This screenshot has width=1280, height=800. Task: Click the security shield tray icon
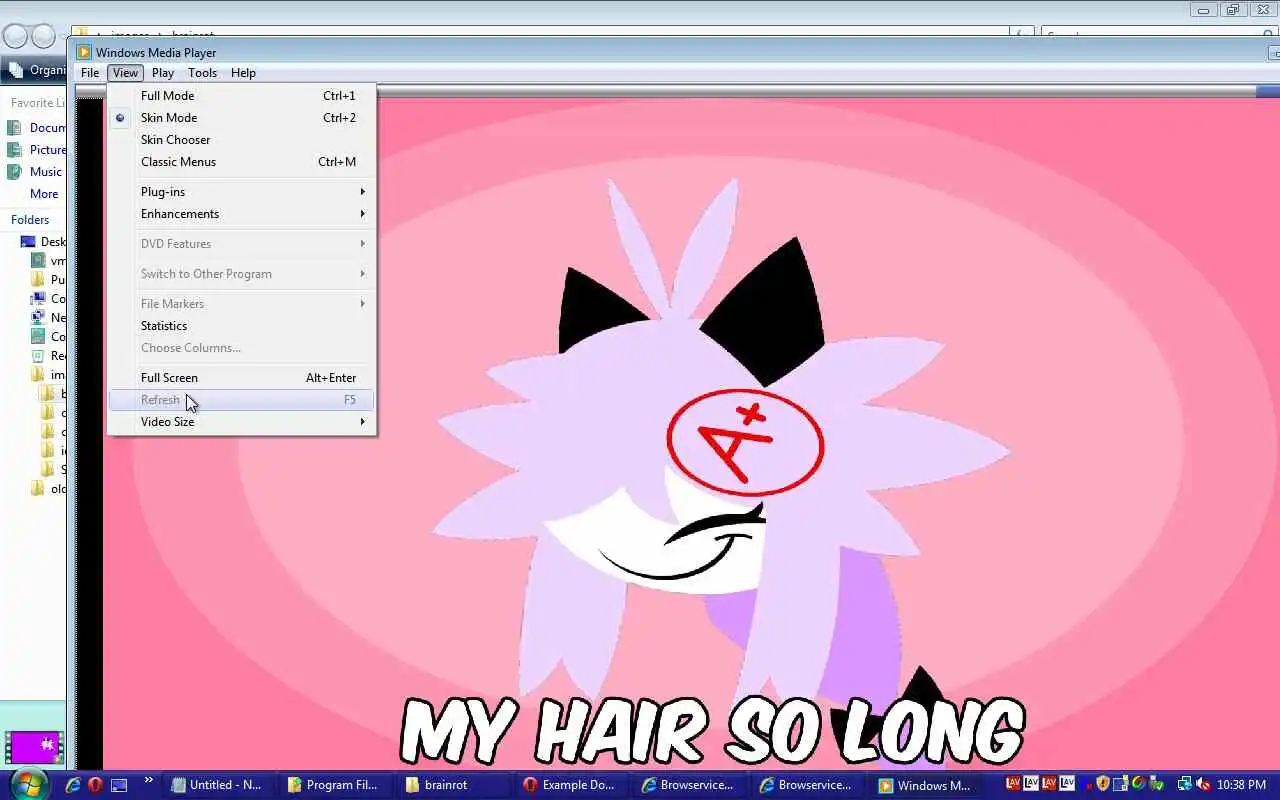pyautogui.click(x=1103, y=785)
